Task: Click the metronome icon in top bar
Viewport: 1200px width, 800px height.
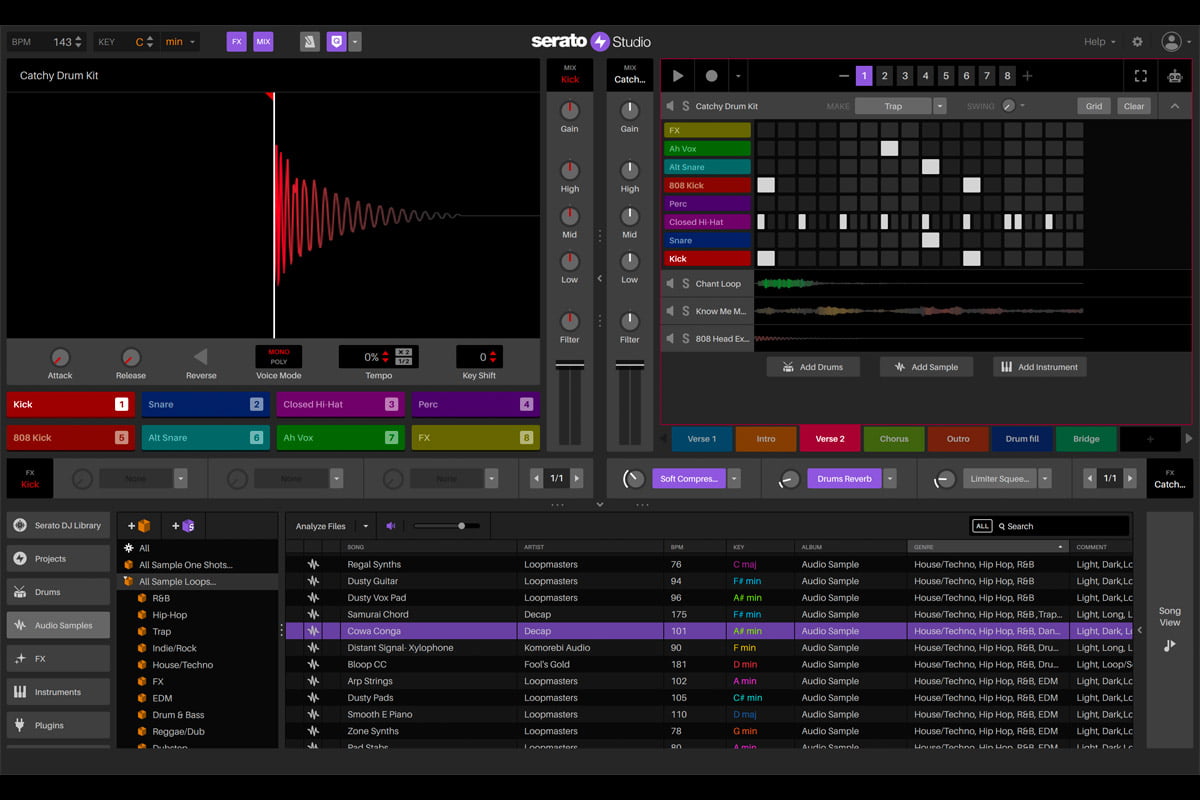Action: 310,42
